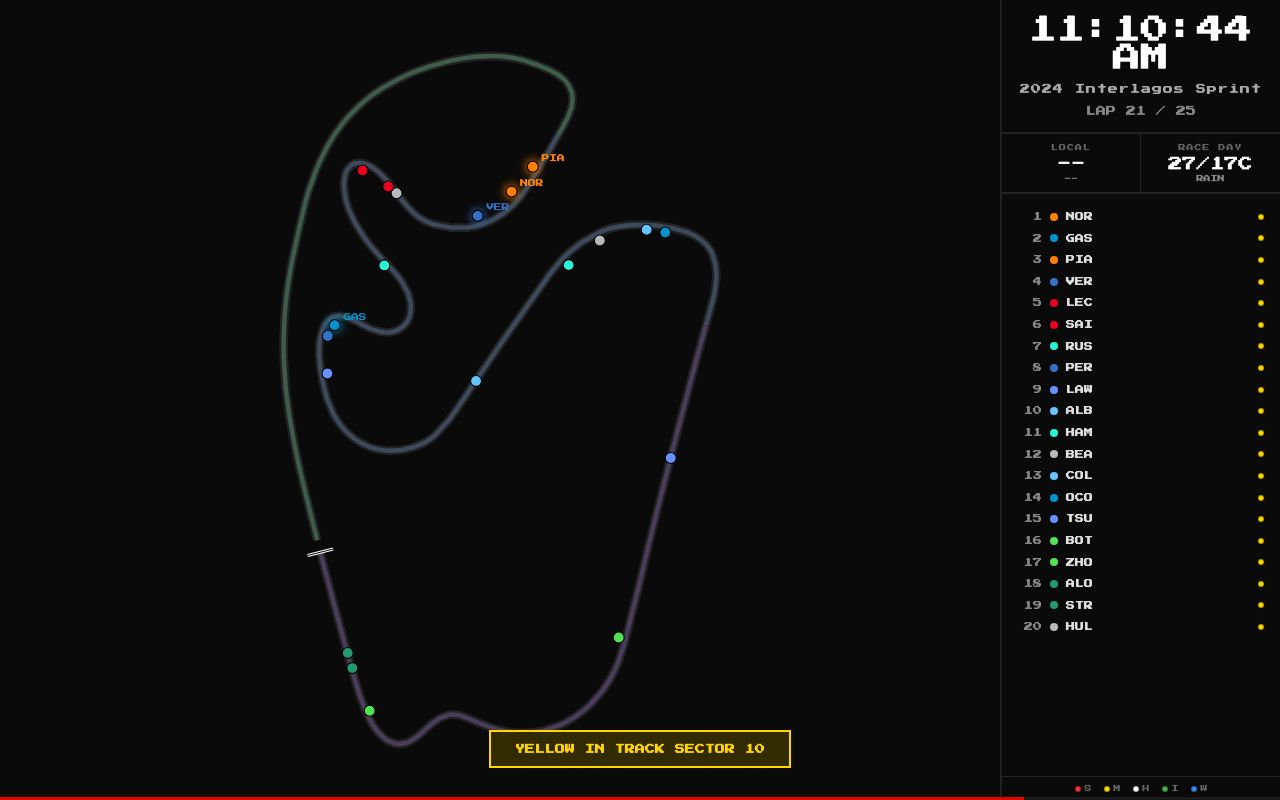The width and height of the screenshot is (1280, 800).
Task: Toggle the yellow status dot next to NOR
Action: coord(1260,217)
